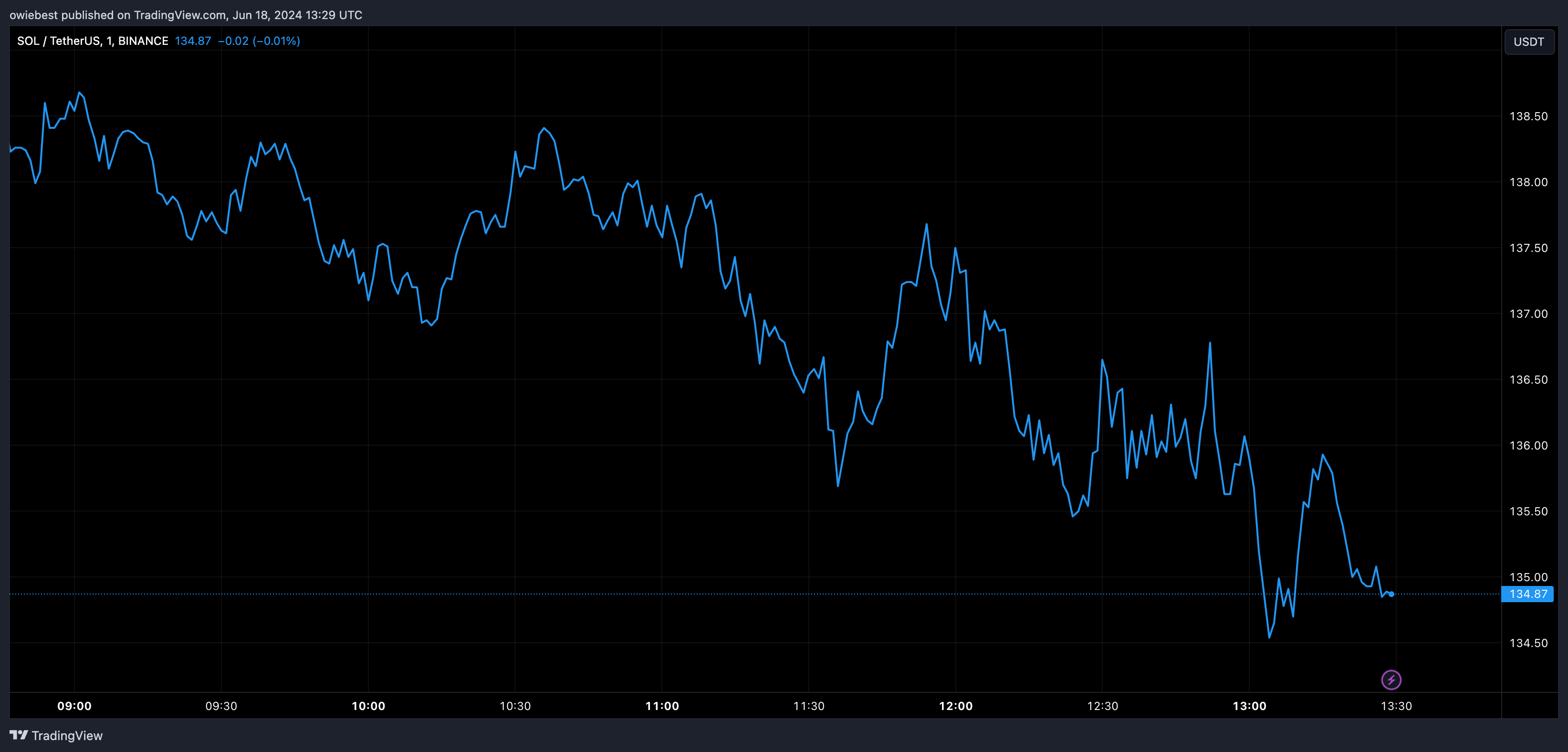The height and width of the screenshot is (752, 1568).
Task: Click the 135.00 price axis label
Action: coord(1528,576)
